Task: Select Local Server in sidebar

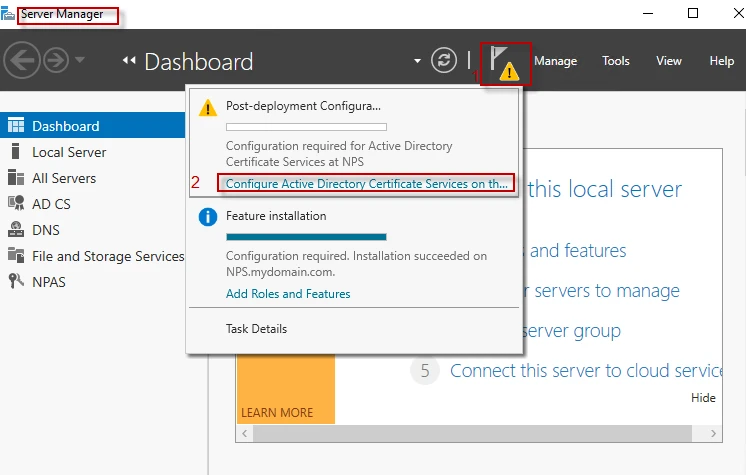Action: click(x=68, y=152)
